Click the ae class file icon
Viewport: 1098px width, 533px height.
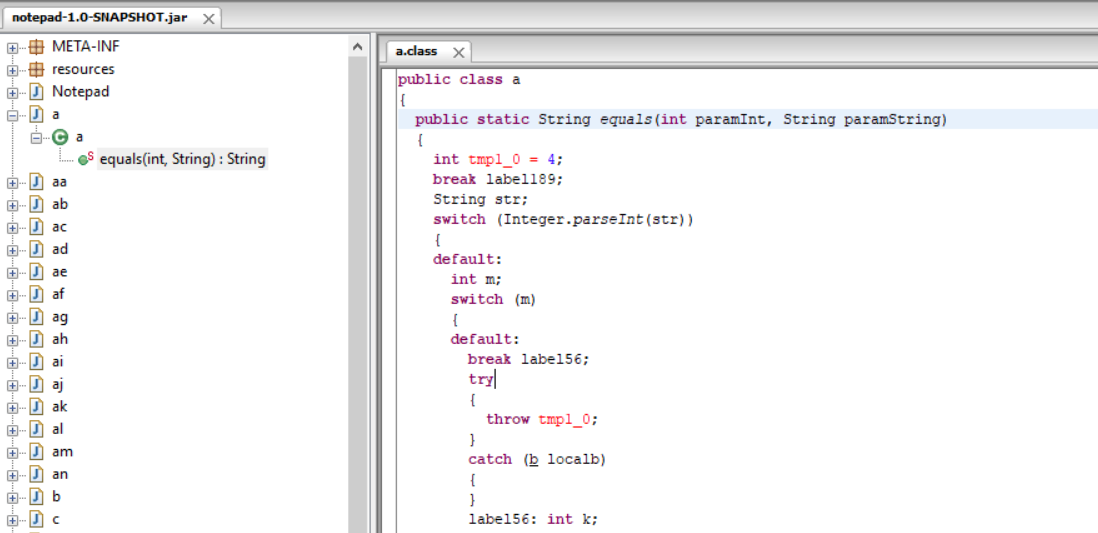(36, 272)
